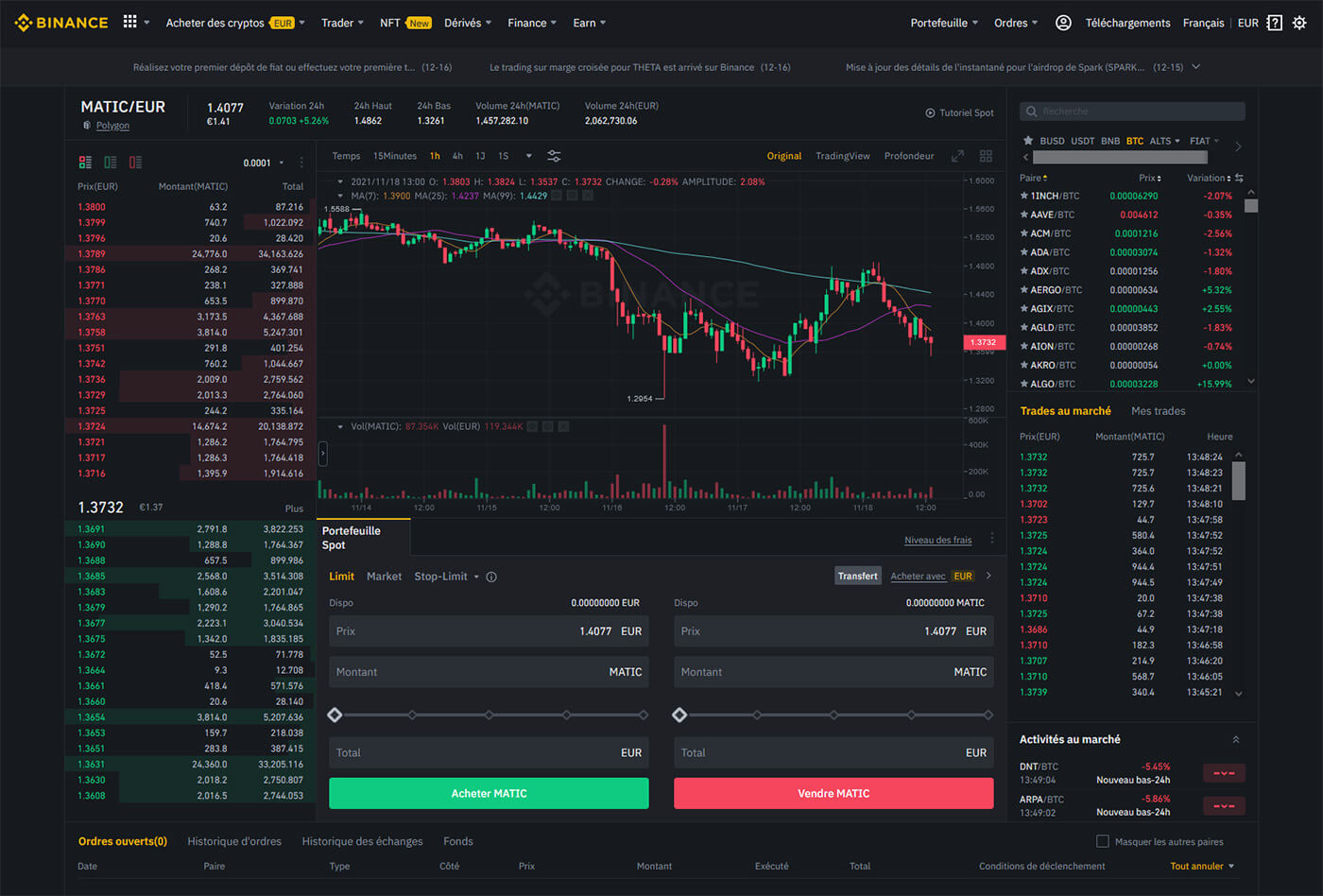Viewport: 1323px width, 896px height.
Task: Focus the buy Montant MATIC field
Action: tap(489, 672)
